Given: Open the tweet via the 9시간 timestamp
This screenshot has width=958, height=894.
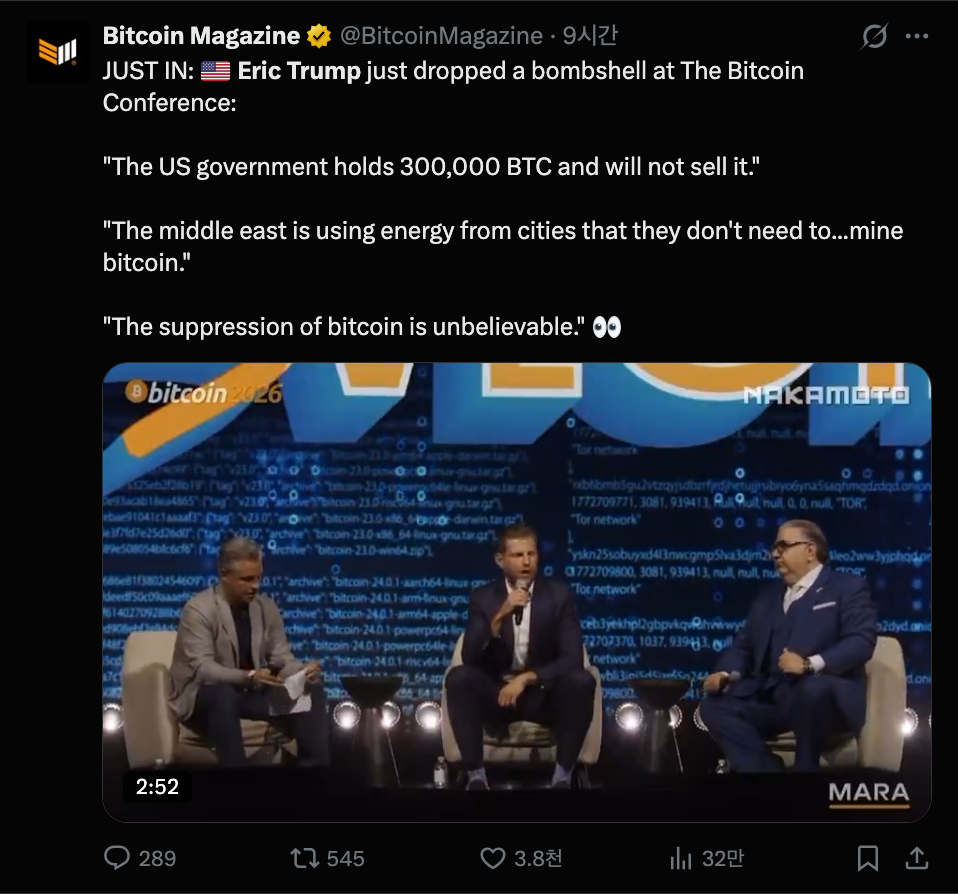Looking at the screenshot, I should click(x=590, y=37).
